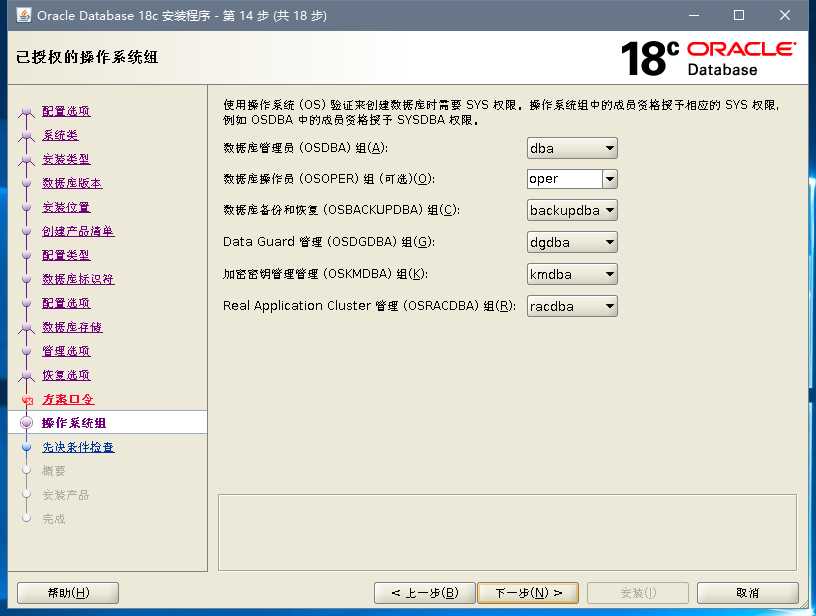Click the blue step bullet beside 先决条件检查
The image size is (816, 616).
tap(27, 447)
